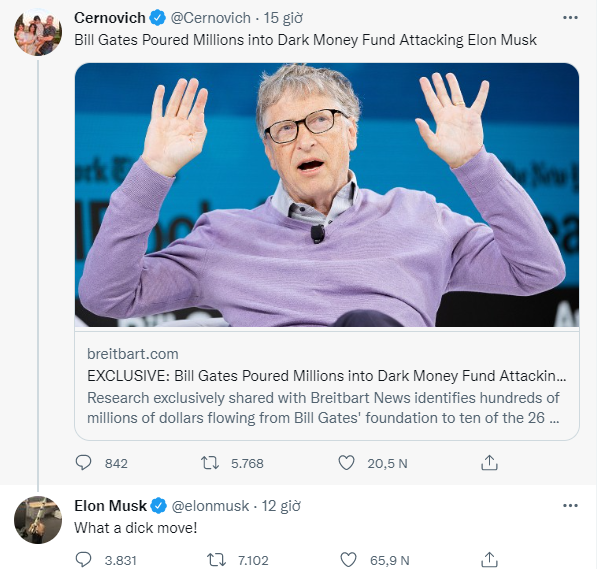Retweet Cernovich's tweet

[211, 463]
